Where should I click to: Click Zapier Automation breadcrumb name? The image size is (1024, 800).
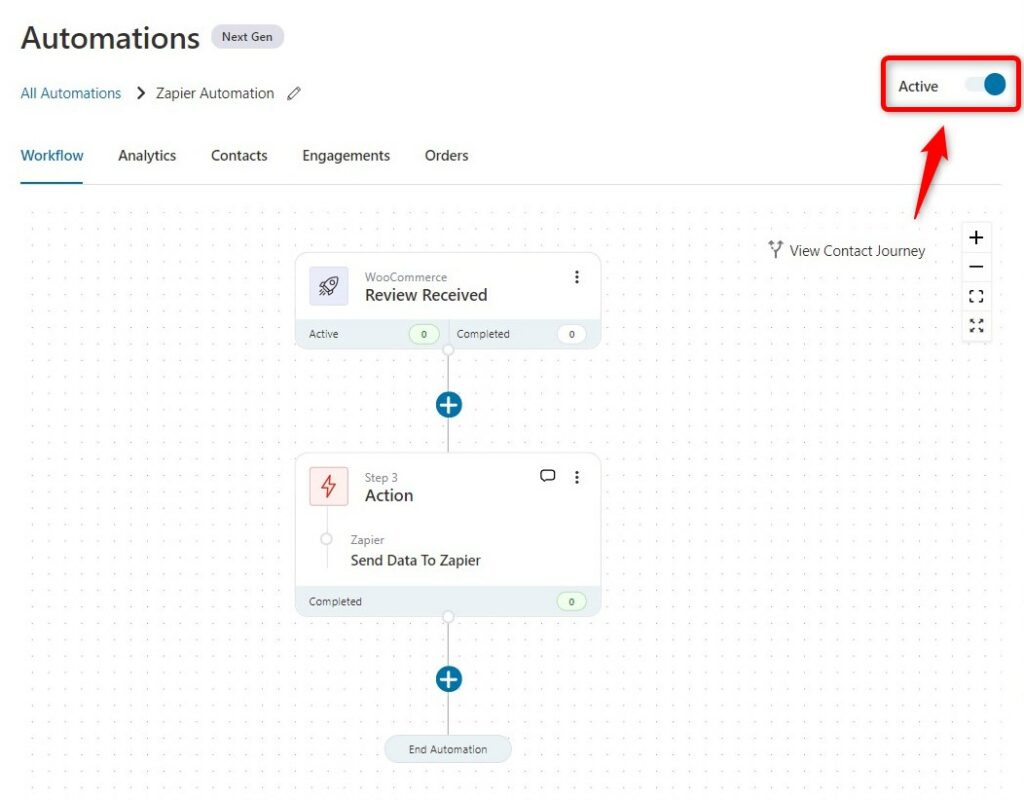pyautogui.click(x=215, y=93)
